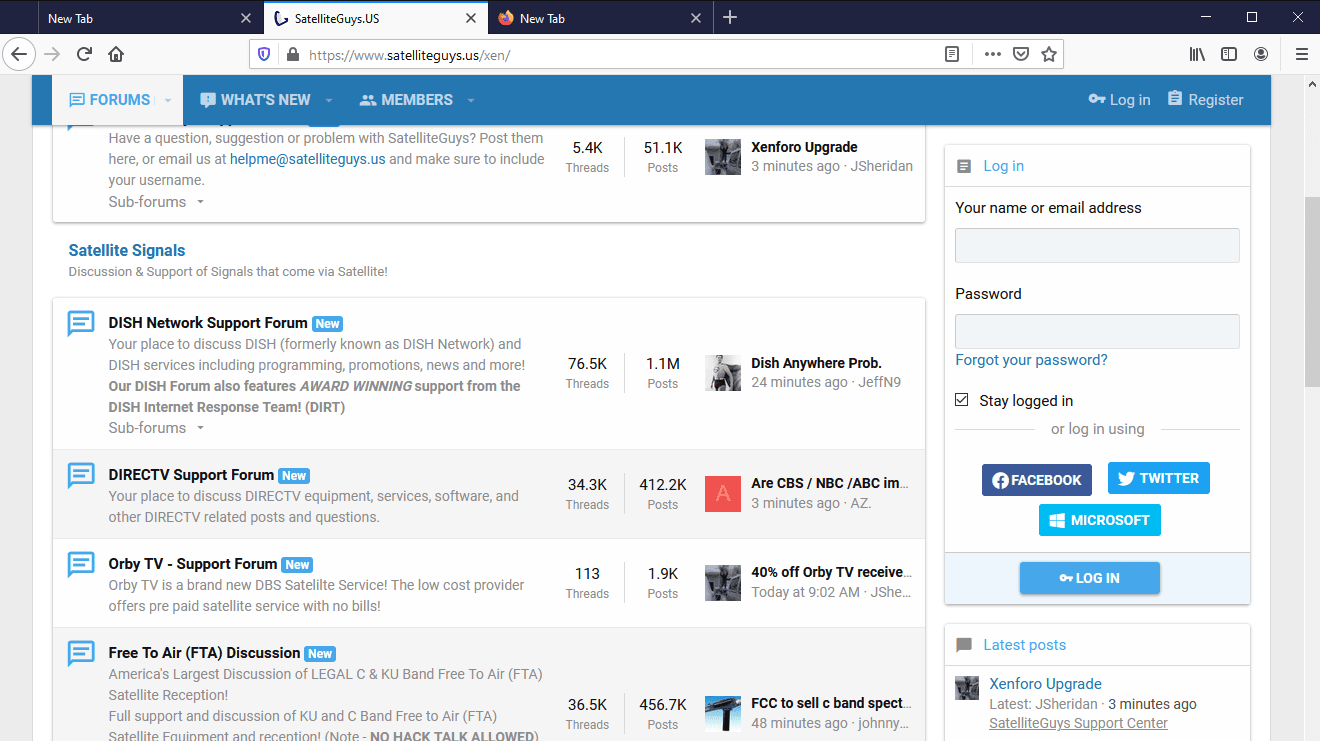The width and height of the screenshot is (1320, 741).
Task: Click the browser address bar URL
Action: tap(410, 55)
